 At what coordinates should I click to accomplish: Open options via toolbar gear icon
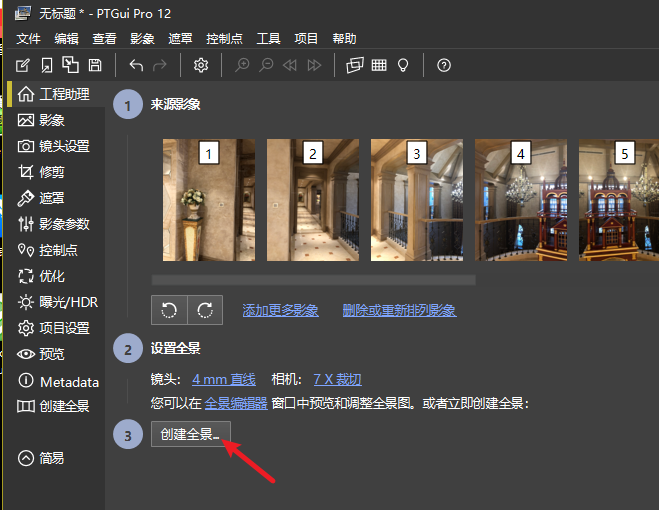pos(201,65)
